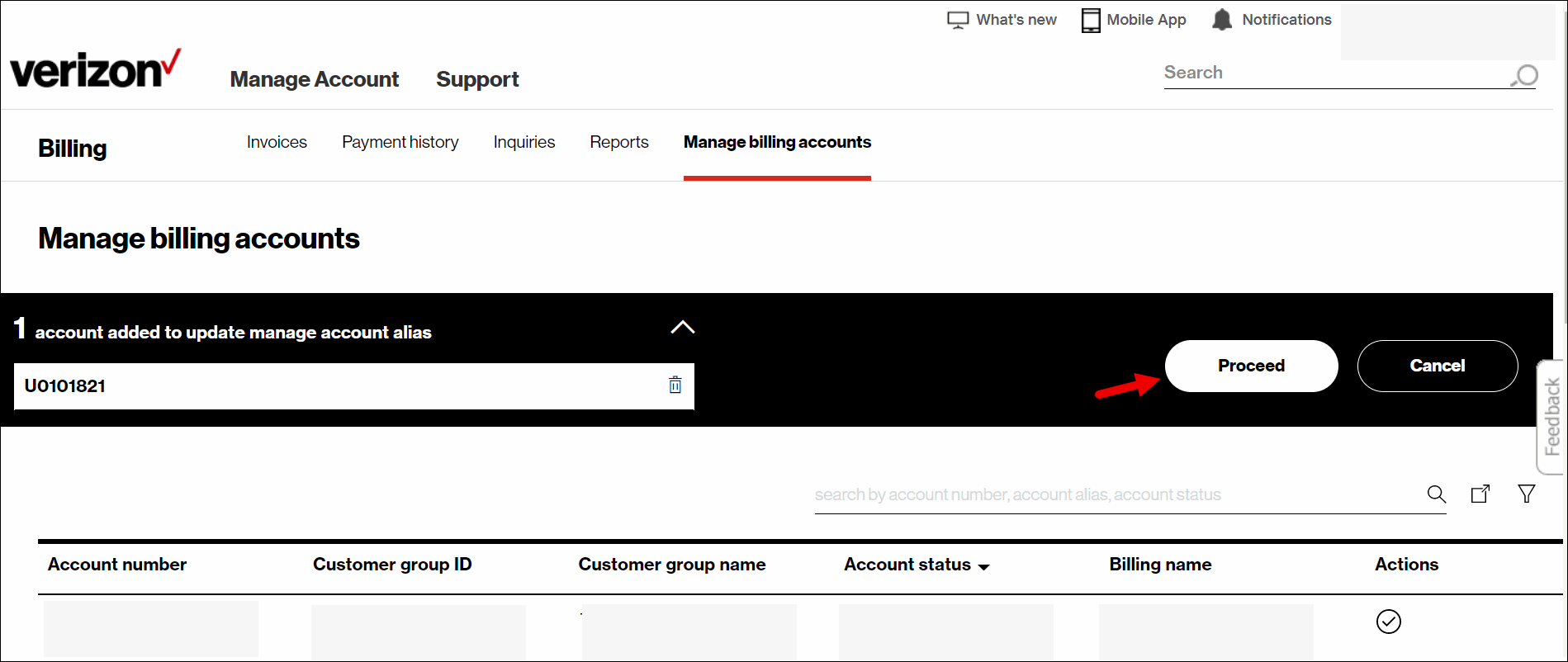
Task: Open the Notifications bell icon
Action: pyautogui.click(x=1222, y=19)
